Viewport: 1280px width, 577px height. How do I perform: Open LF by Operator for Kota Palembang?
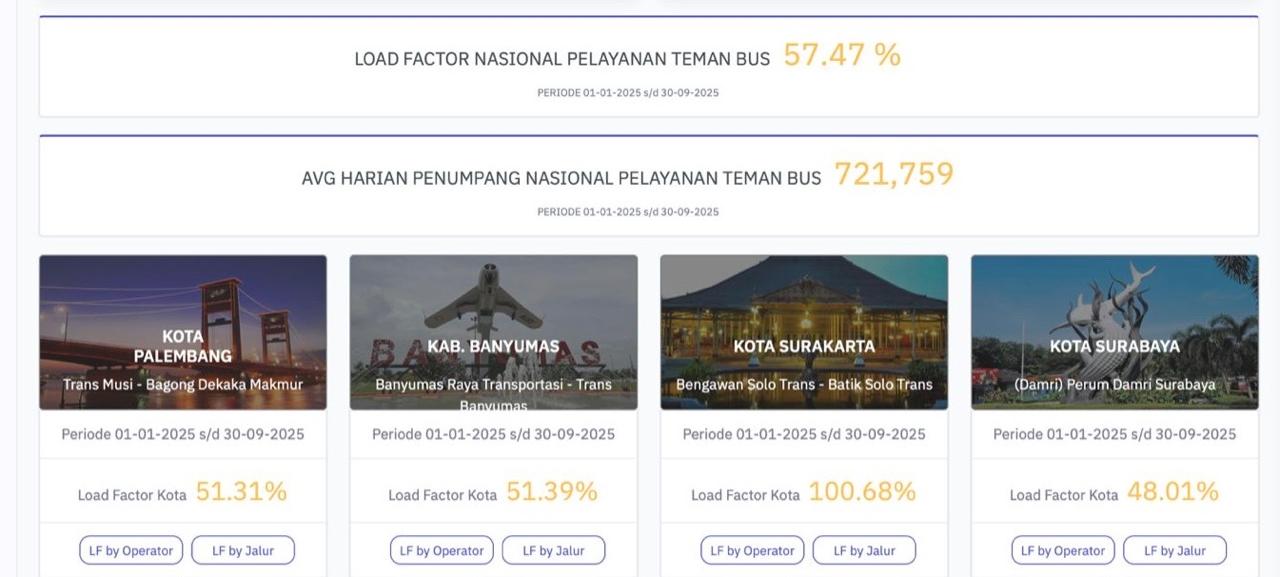[x=131, y=550]
